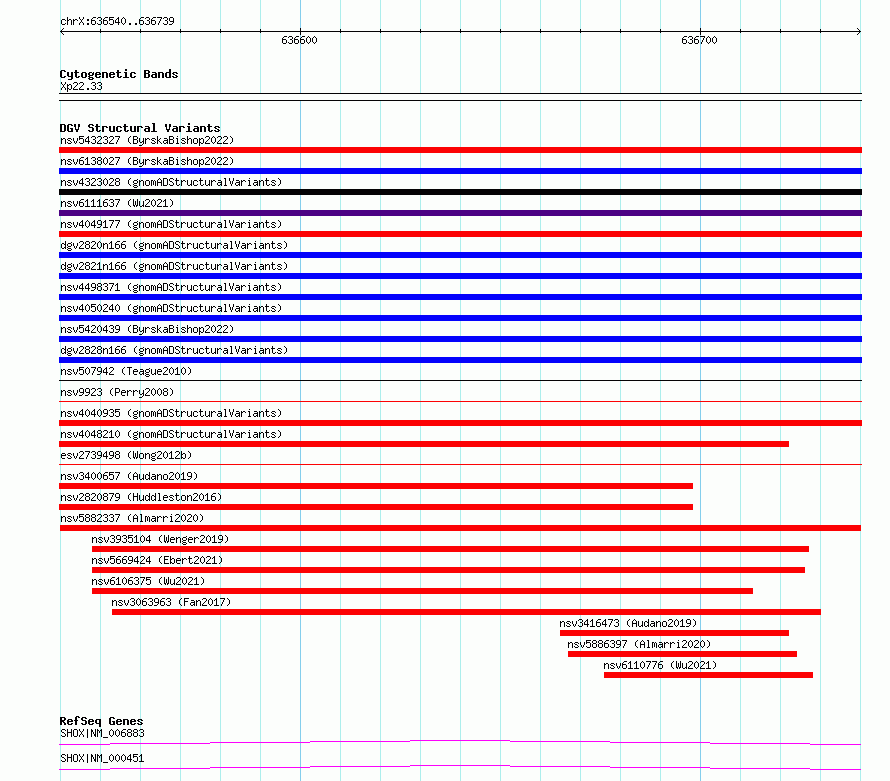The height and width of the screenshot is (781, 890).
Task: Click nsv6106375 (Wu2021) label
Action: [x=148, y=581]
